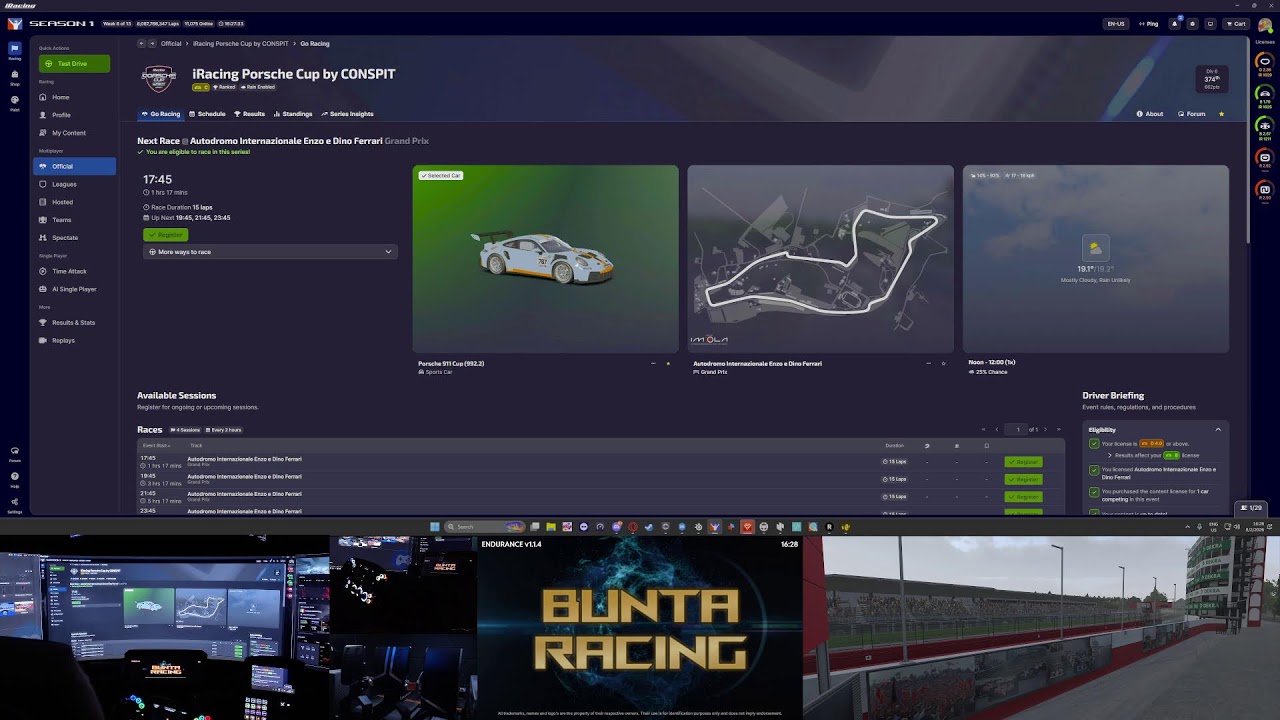The image size is (1280, 720).
Task: Click the iRacing helmet logo
Action: click(14, 23)
